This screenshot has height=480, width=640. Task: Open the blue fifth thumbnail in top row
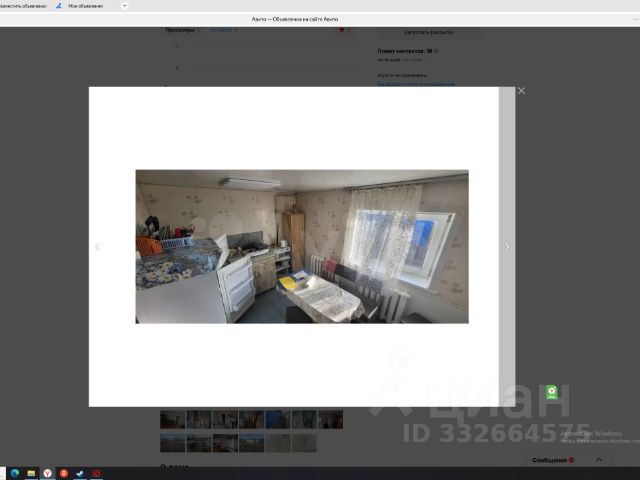point(278,420)
